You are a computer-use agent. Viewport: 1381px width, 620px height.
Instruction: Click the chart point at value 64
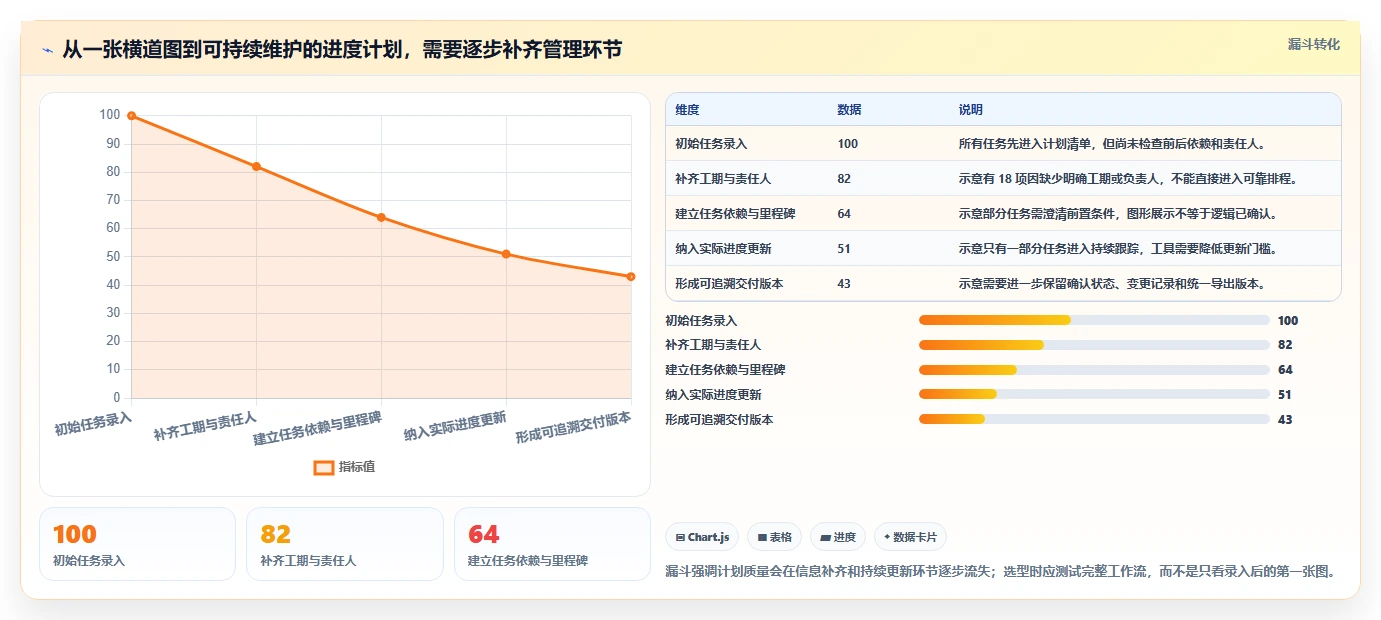pyautogui.click(x=381, y=217)
